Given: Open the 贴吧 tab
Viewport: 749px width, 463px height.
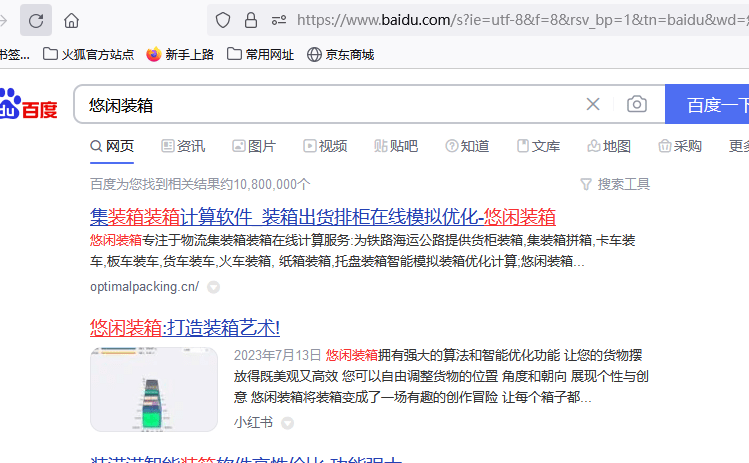Looking at the screenshot, I should click(396, 146).
